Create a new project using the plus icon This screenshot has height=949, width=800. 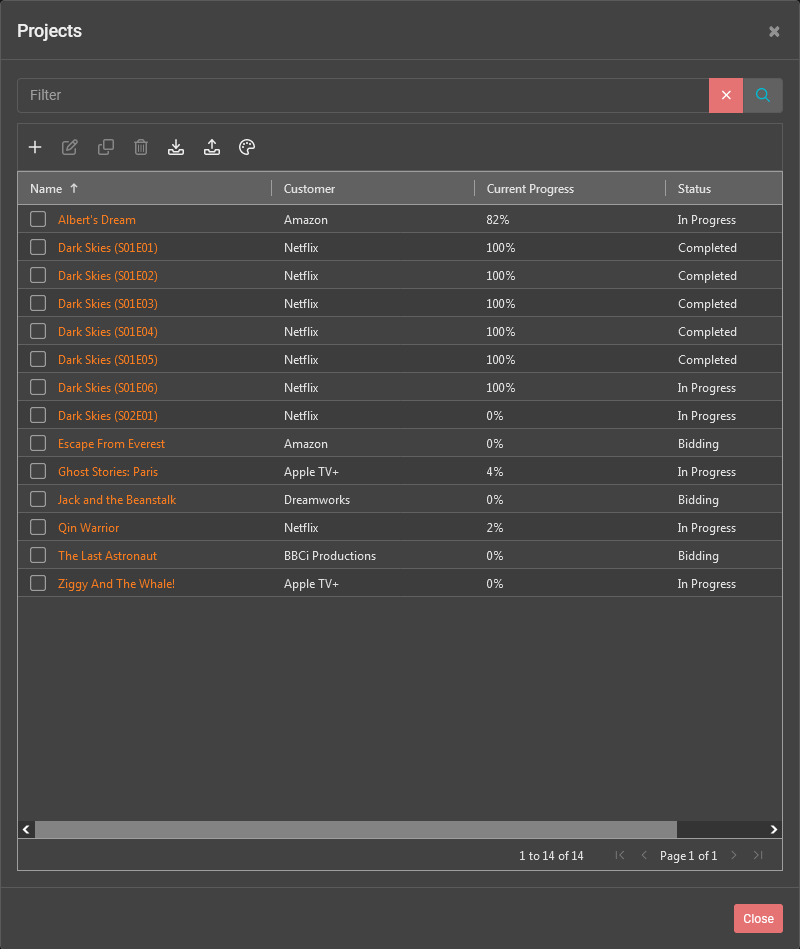[x=35, y=147]
